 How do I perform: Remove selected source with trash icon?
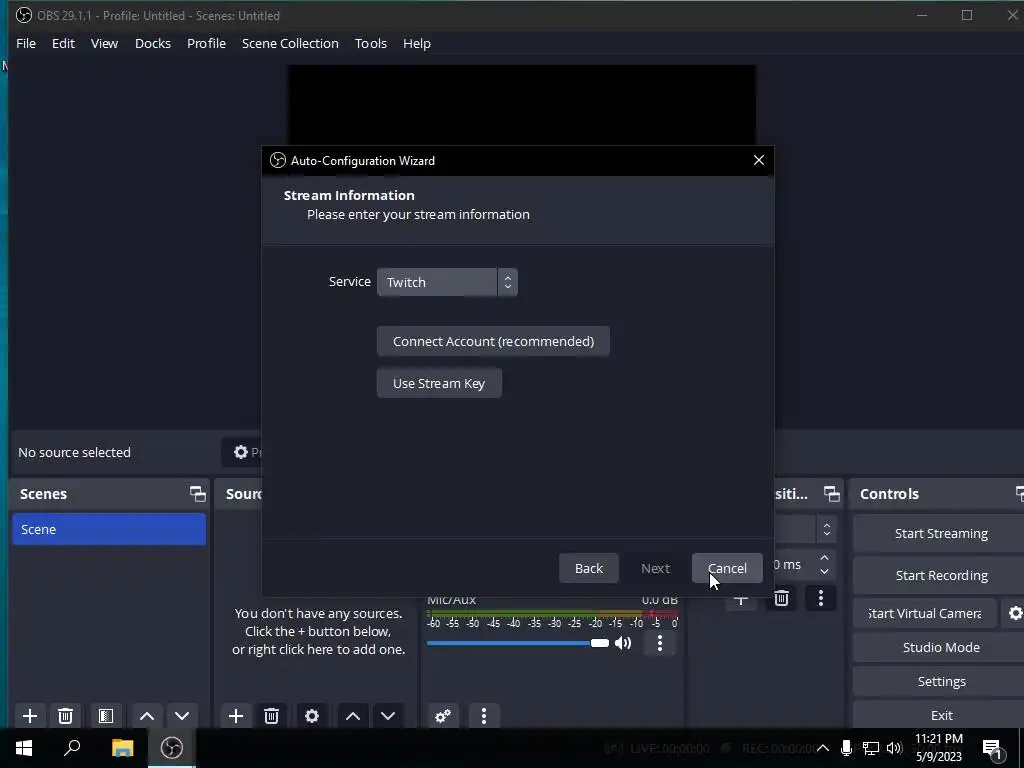pos(272,716)
